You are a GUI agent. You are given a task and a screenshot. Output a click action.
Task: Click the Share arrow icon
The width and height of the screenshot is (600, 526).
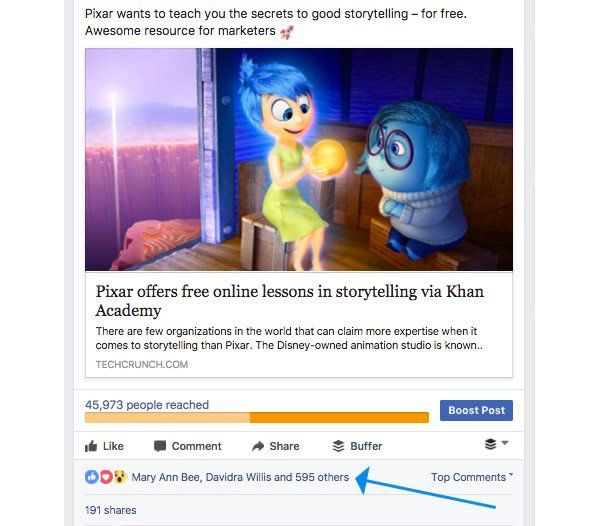[258, 446]
